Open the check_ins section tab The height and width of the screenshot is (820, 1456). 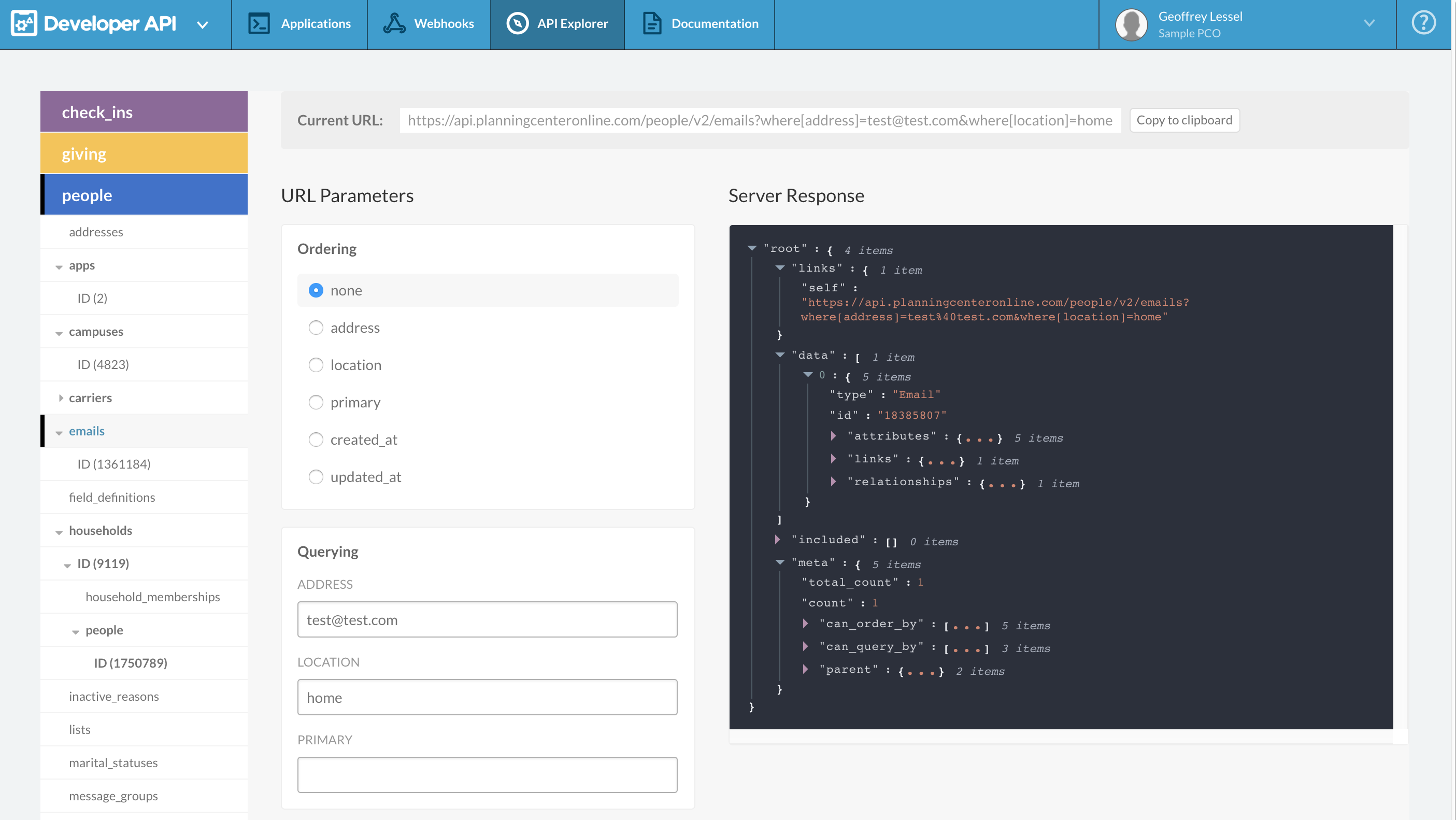pos(144,112)
